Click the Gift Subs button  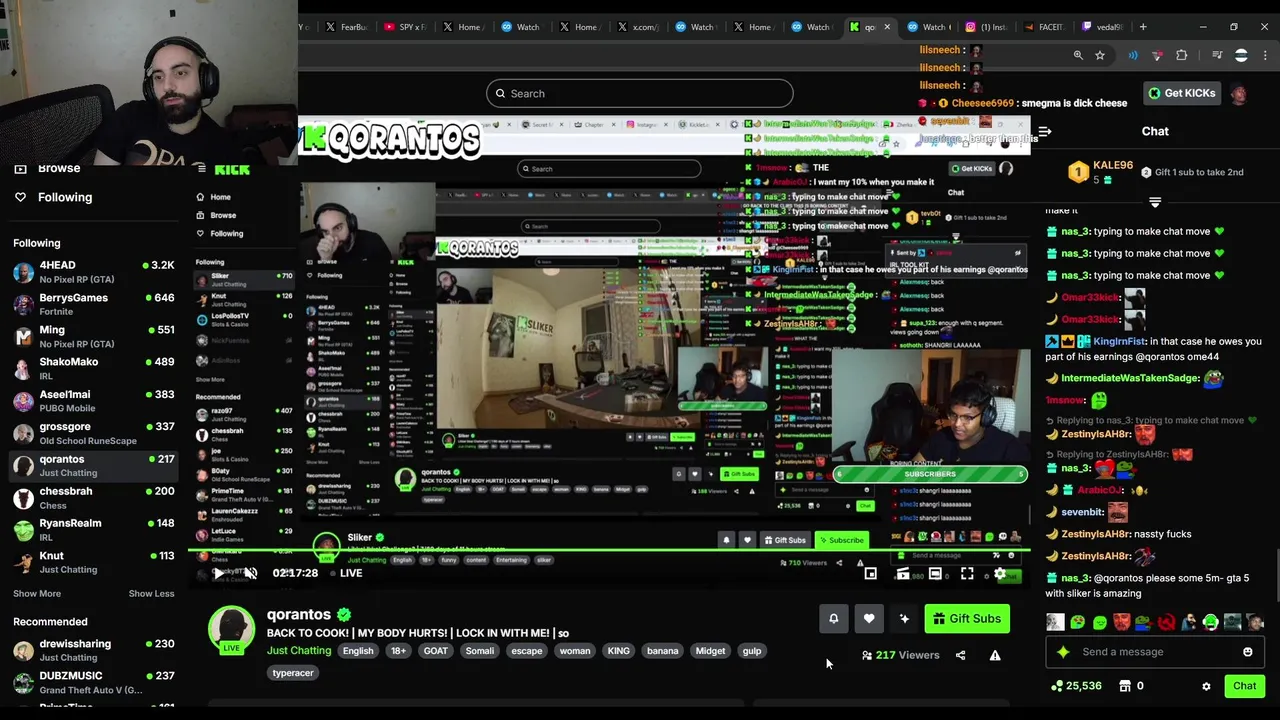pyautogui.click(x=967, y=619)
